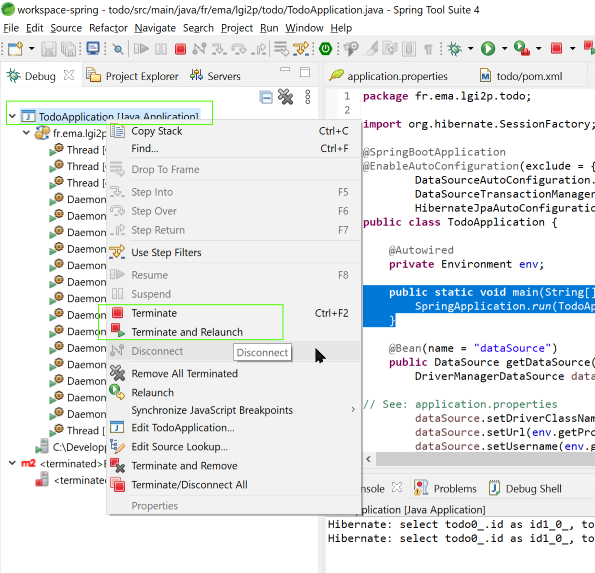The width and height of the screenshot is (595, 573).
Task: Choose Terminate from context menu
Action: pos(234,313)
